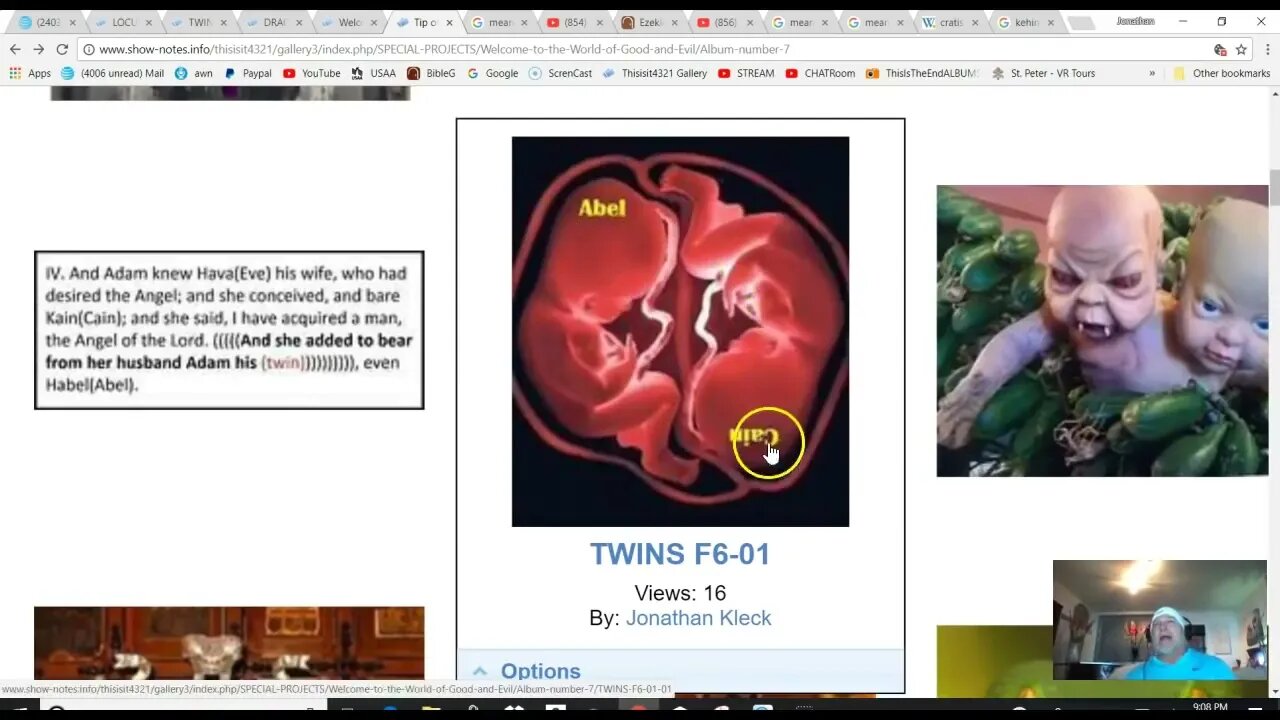Bookmark this page with the star icon
The image size is (1280, 720).
pyautogui.click(x=1241, y=49)
